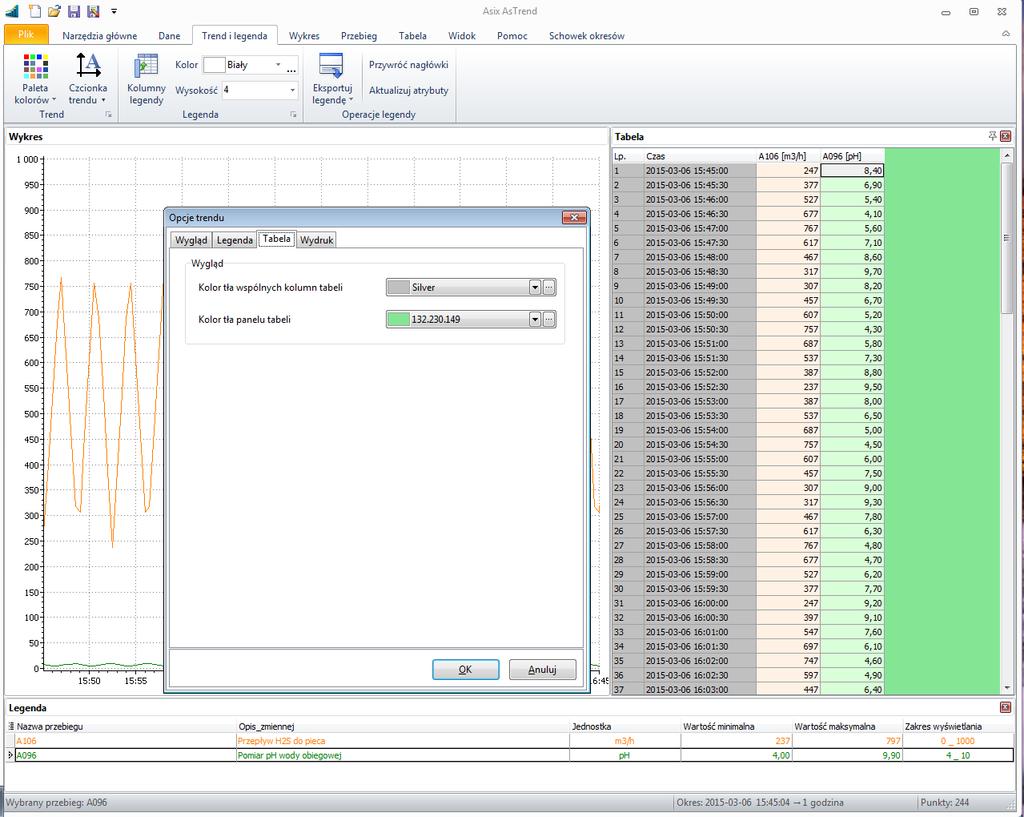The width and height of the screenshot is (1024, 817).
Task: Click the A096 [pH] column header
Action: click(x=852, y=156)
